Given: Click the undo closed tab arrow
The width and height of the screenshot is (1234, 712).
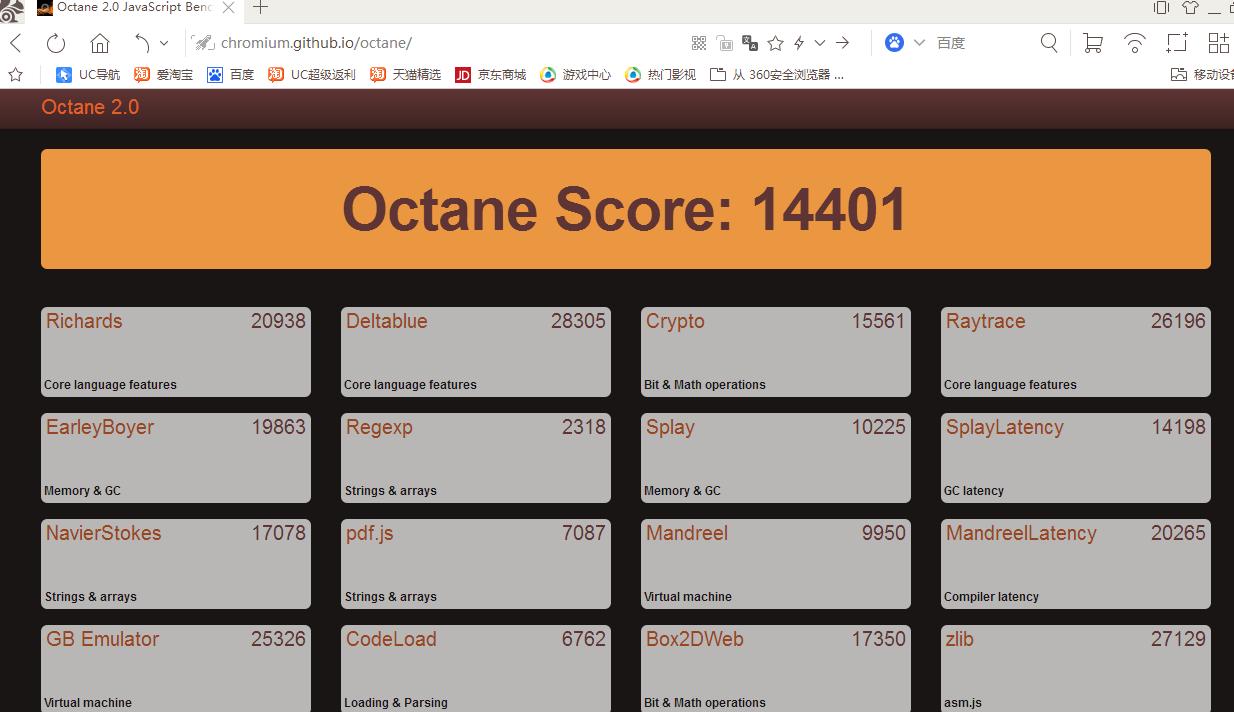Looking at the screenshot, I should coord(141,43).
